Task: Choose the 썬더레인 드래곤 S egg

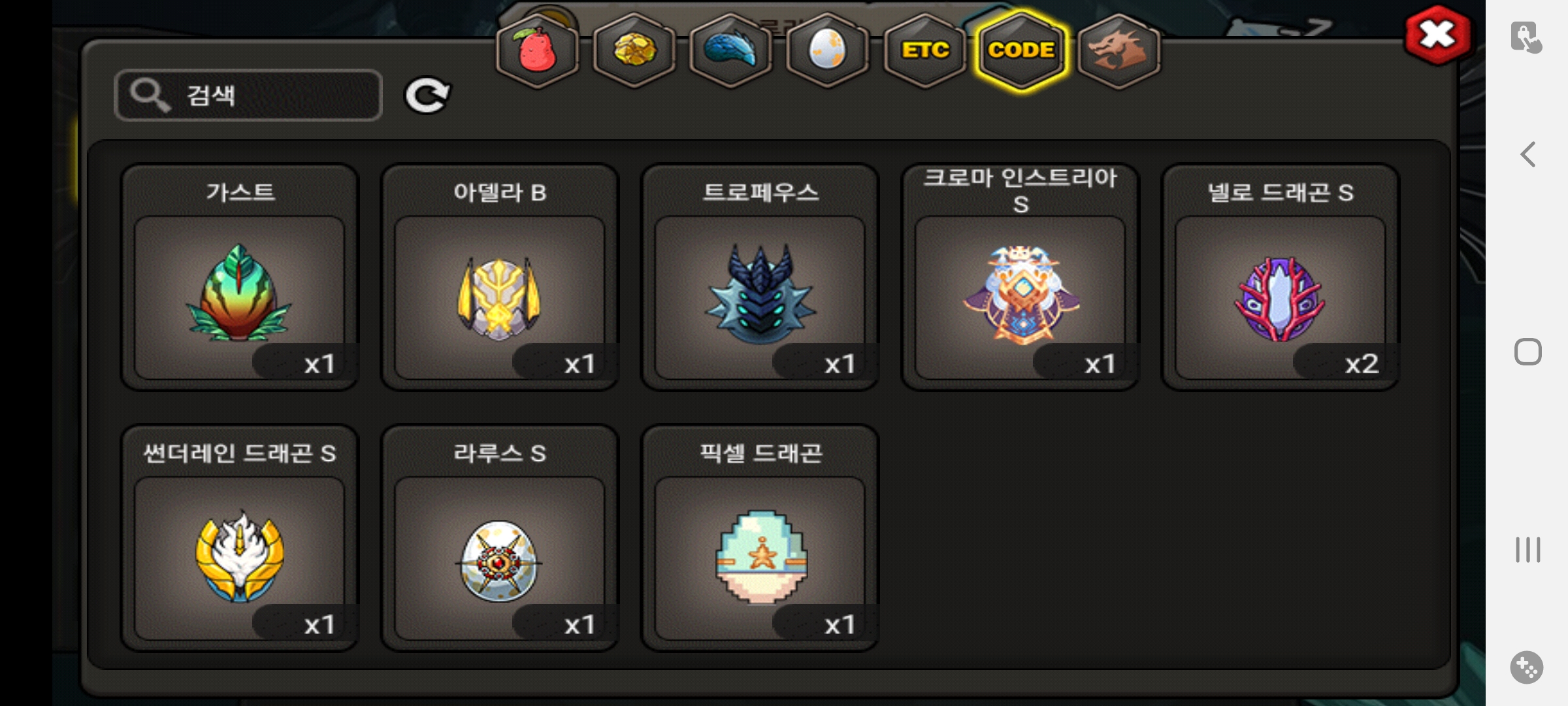Action: point(240,538)
